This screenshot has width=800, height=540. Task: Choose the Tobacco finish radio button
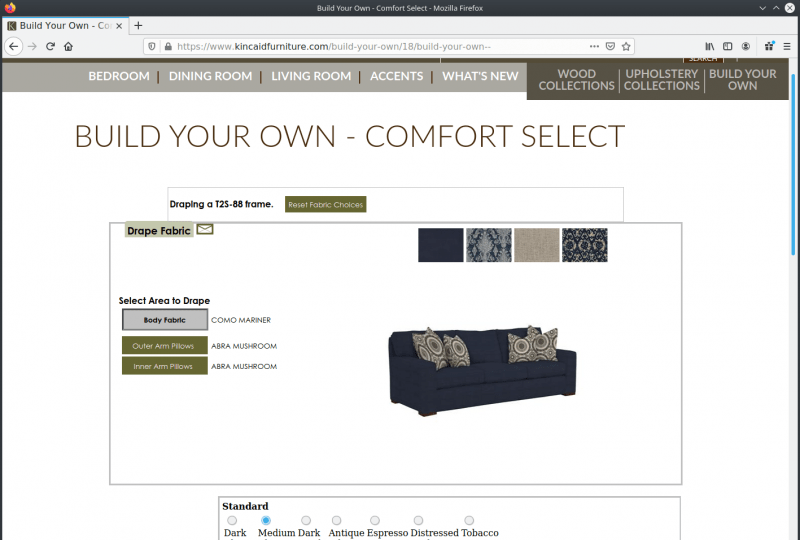pos(469,520)
